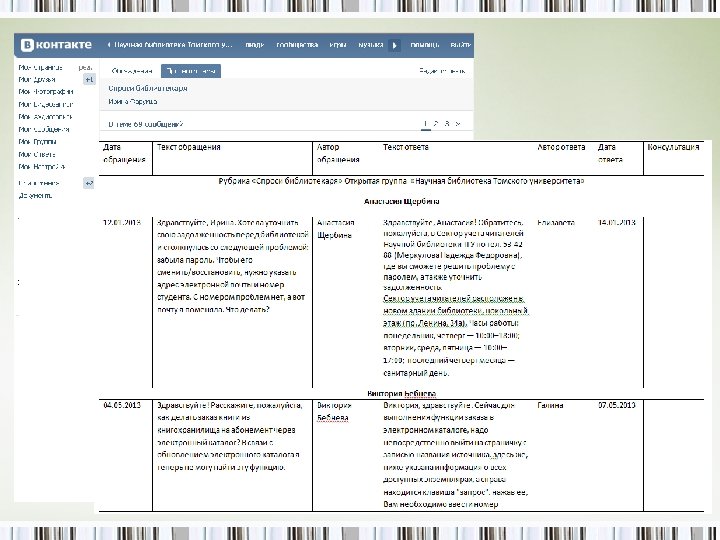
Task: Click the 'Текст обращения' column header
Action: pos(189,147)
